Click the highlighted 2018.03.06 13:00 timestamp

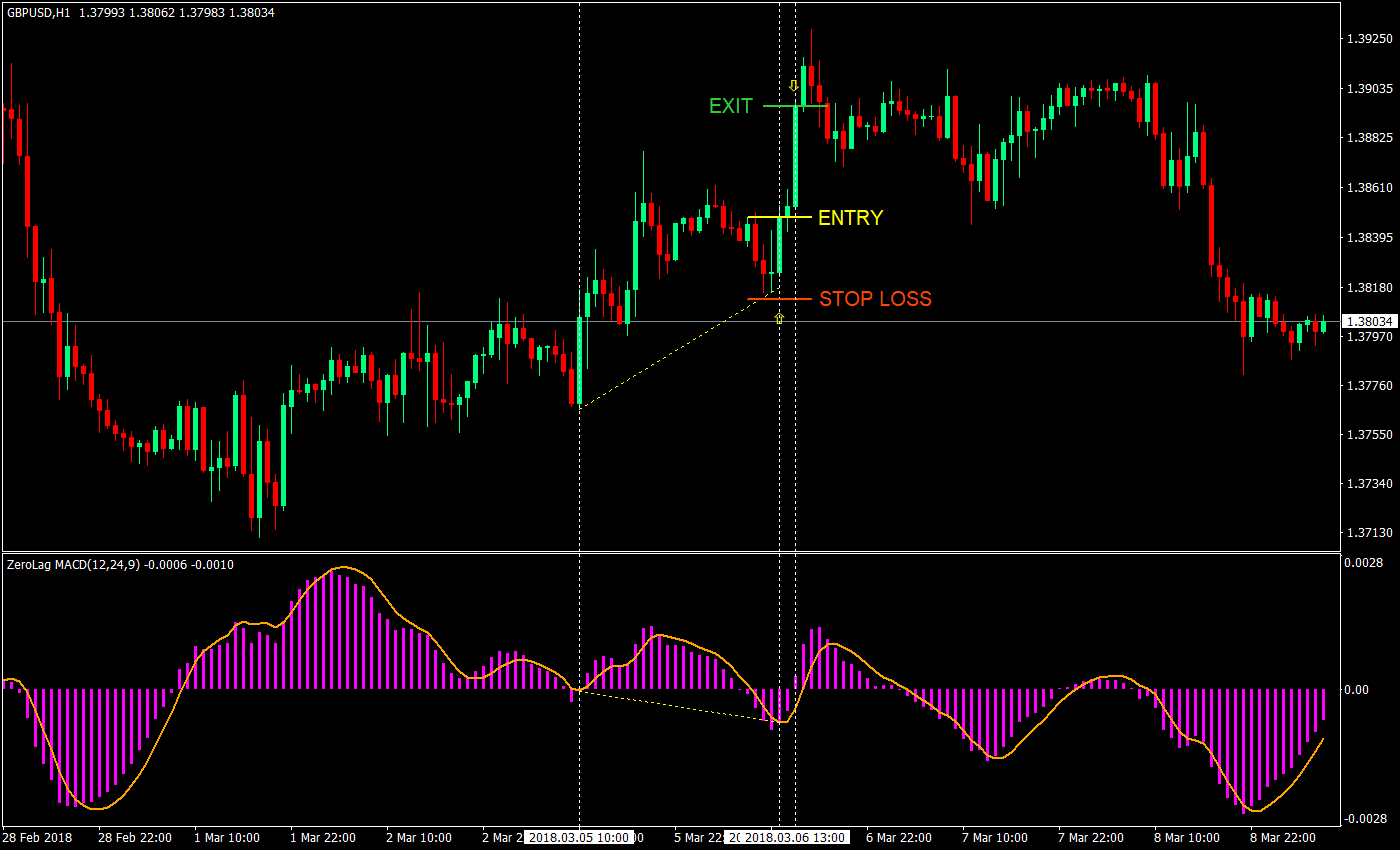(795, 838)
